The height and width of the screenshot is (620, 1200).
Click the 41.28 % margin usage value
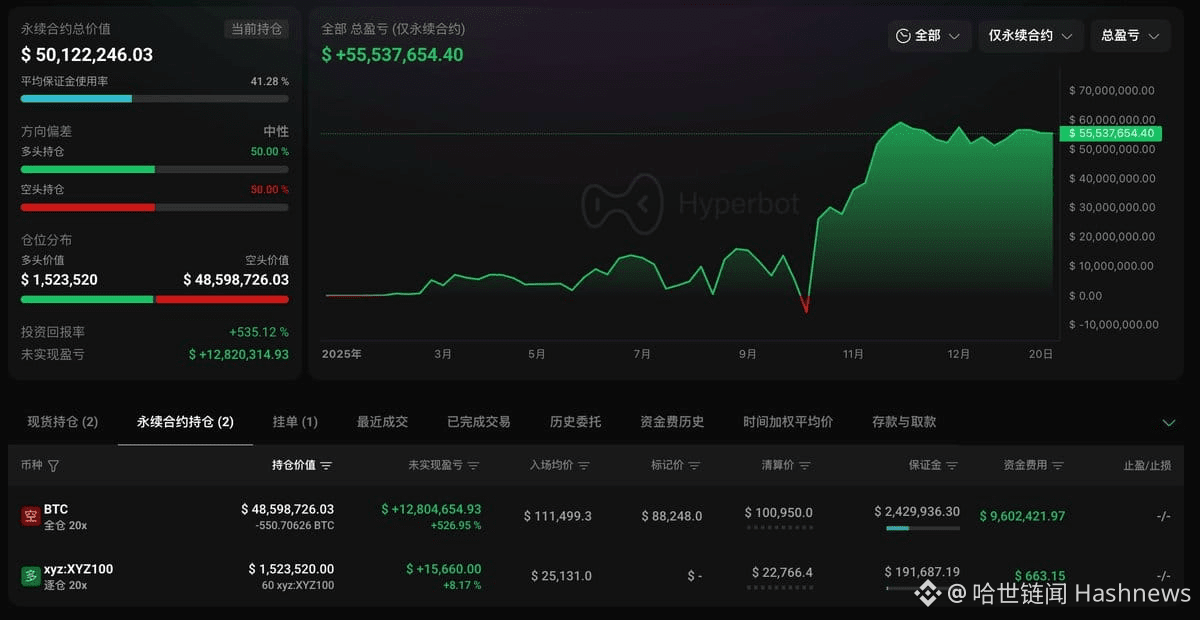coord(269,81)
